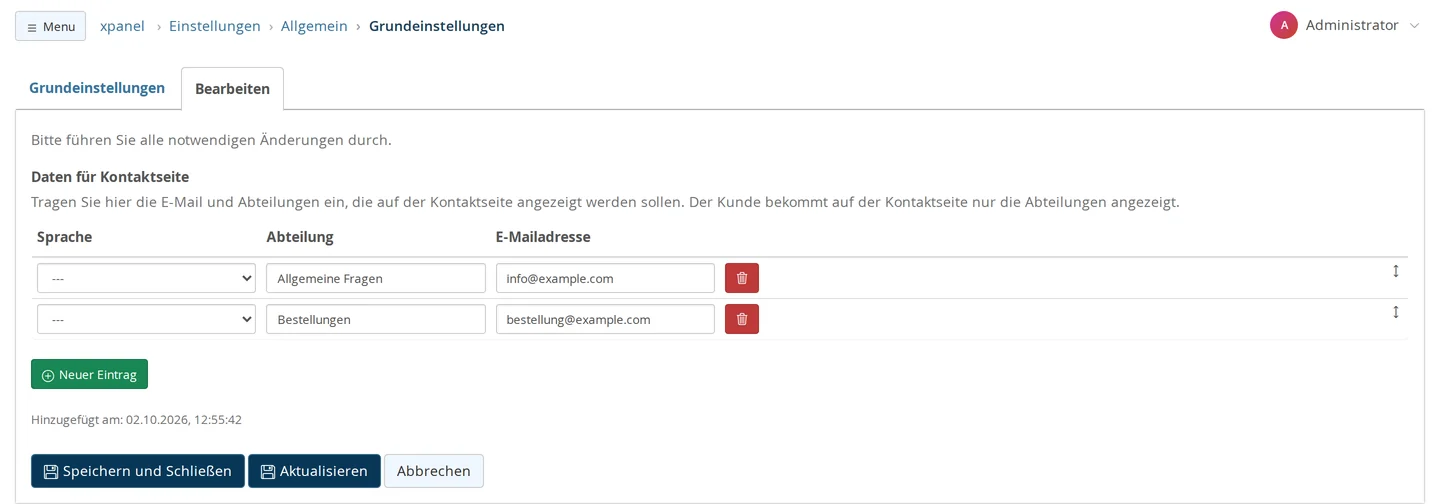Click the E-Mailadresse column header
Viewport: 1440px width, 504px height.
coord(543,237)
